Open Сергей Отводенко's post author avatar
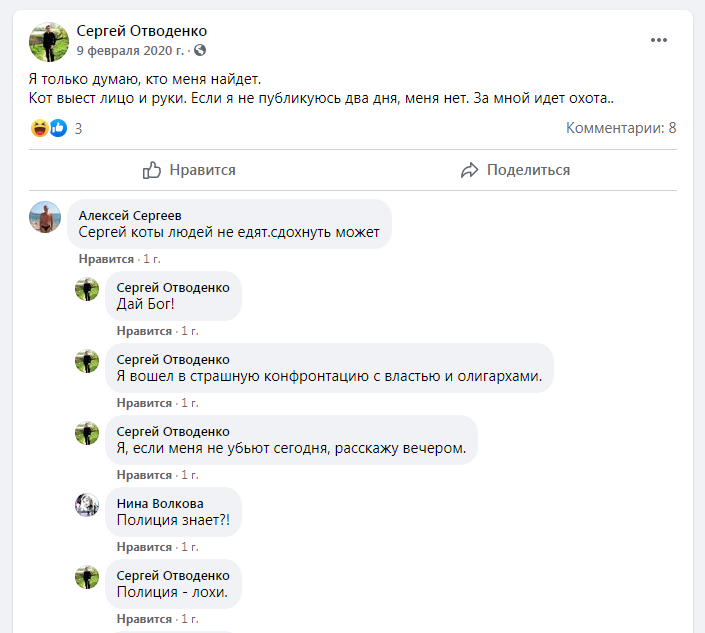This screenshot has width=705, height=633. click(x=49, y=42)
